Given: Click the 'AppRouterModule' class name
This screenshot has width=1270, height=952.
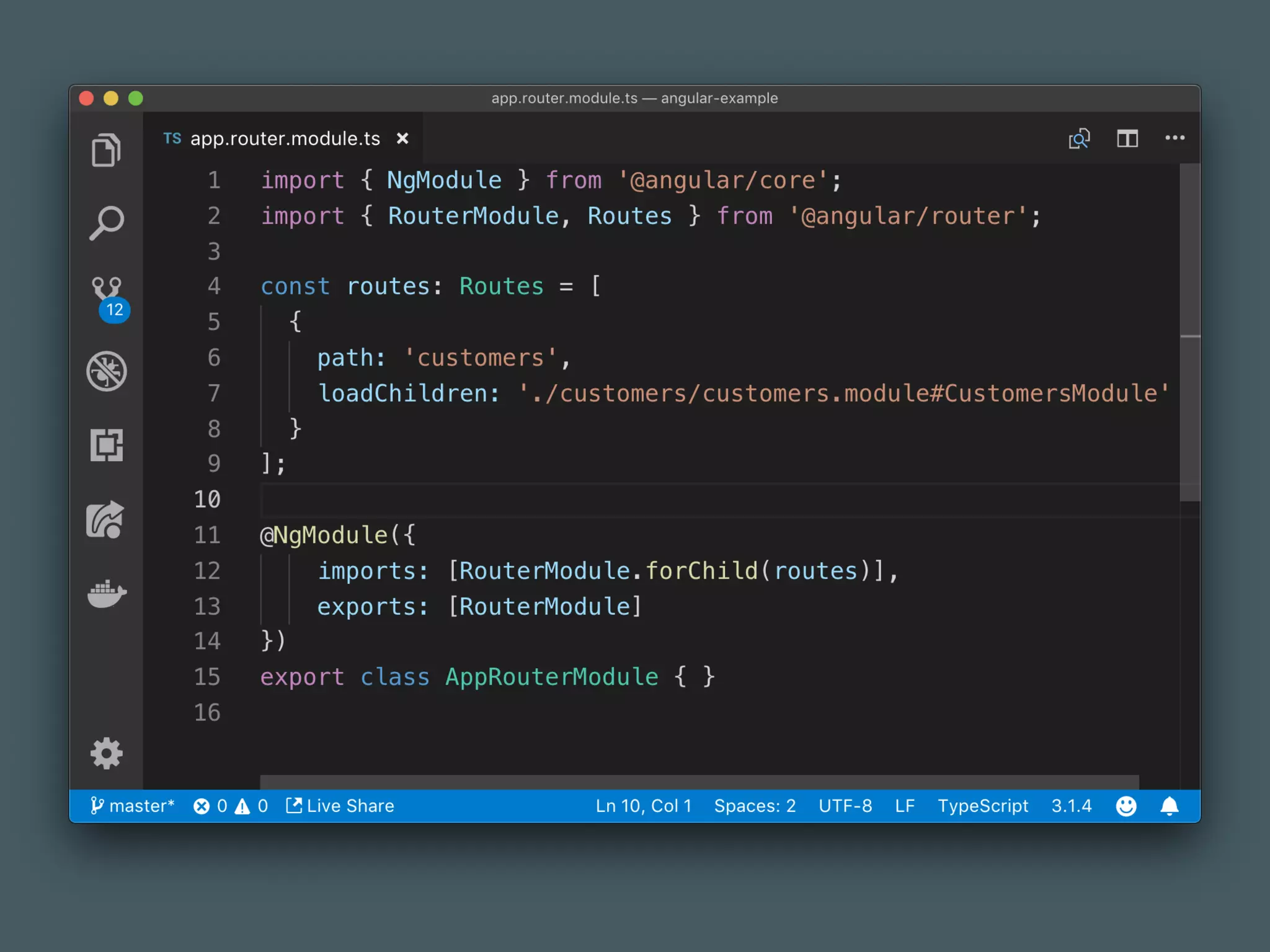Looking at the screenshot, I should coord(552,677).
